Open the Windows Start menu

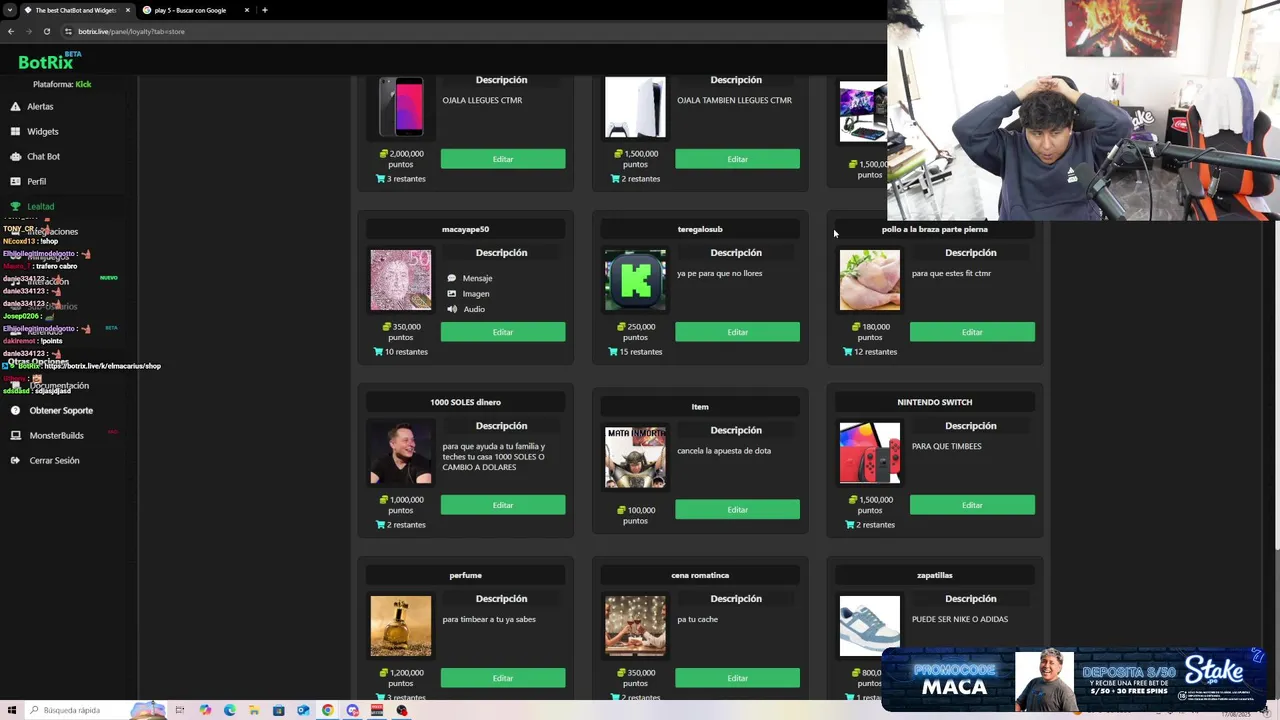coord(11,710)
